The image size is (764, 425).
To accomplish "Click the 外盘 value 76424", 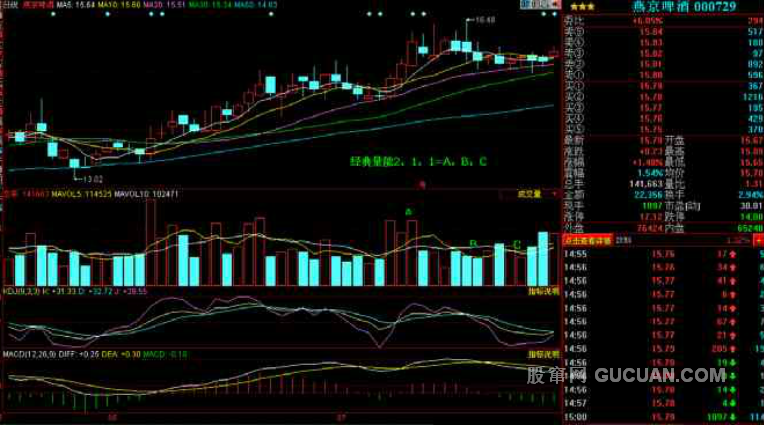I will pyautogui.click(x=650, y=228).
